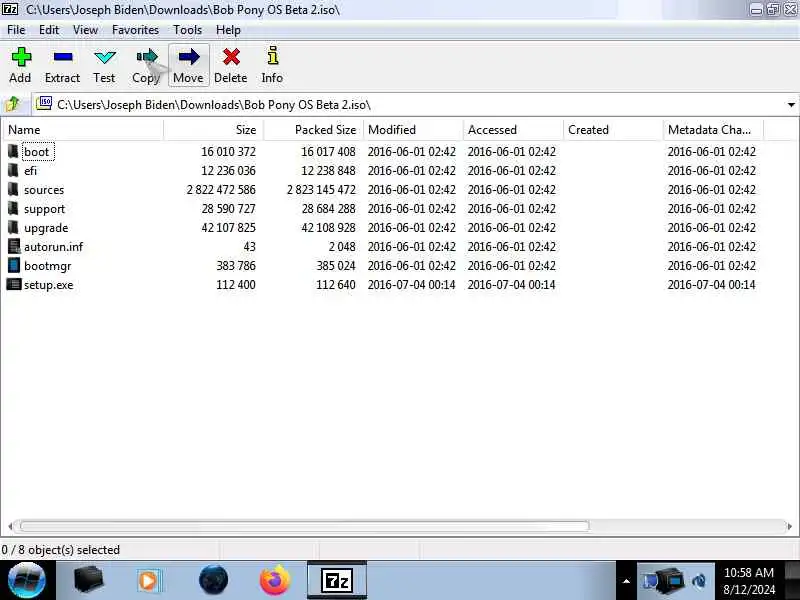The width and height of the screenshot is (800, 600).
Task: Select the upgrade folder icon
Action: [13, 227]
